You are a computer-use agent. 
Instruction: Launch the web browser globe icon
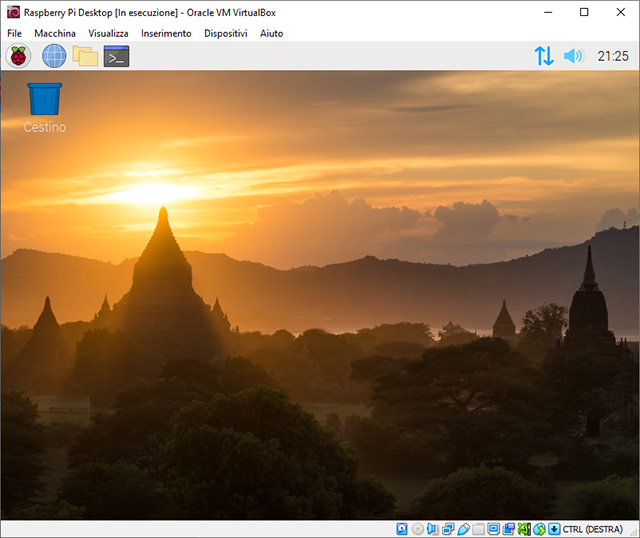[x=53, y=56]
